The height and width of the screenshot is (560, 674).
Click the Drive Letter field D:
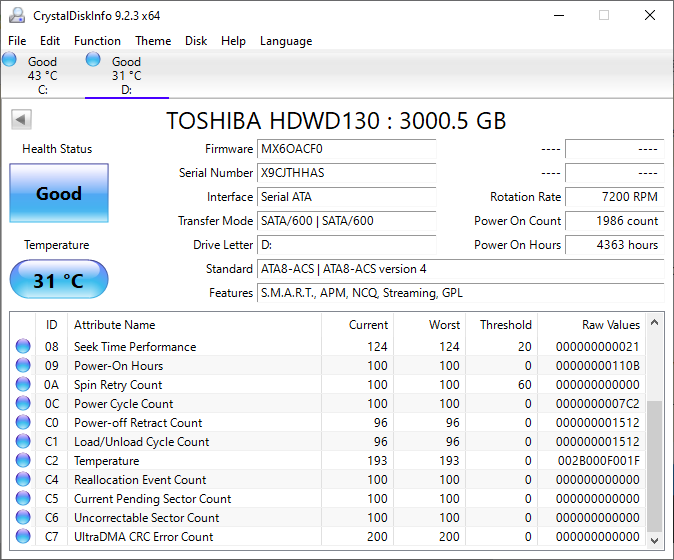[346, 245]
